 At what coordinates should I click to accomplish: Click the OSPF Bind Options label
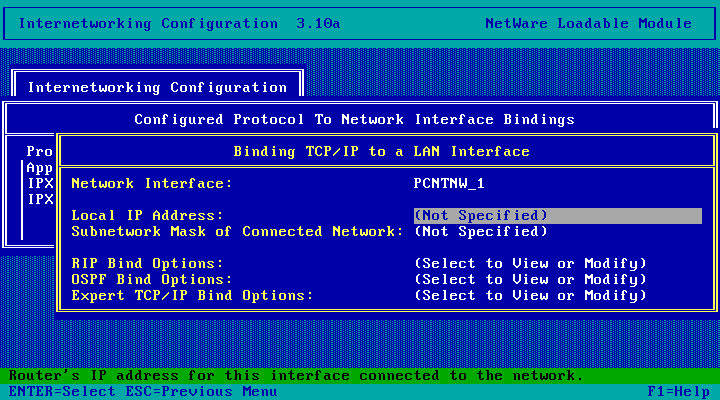pos(152,280)
